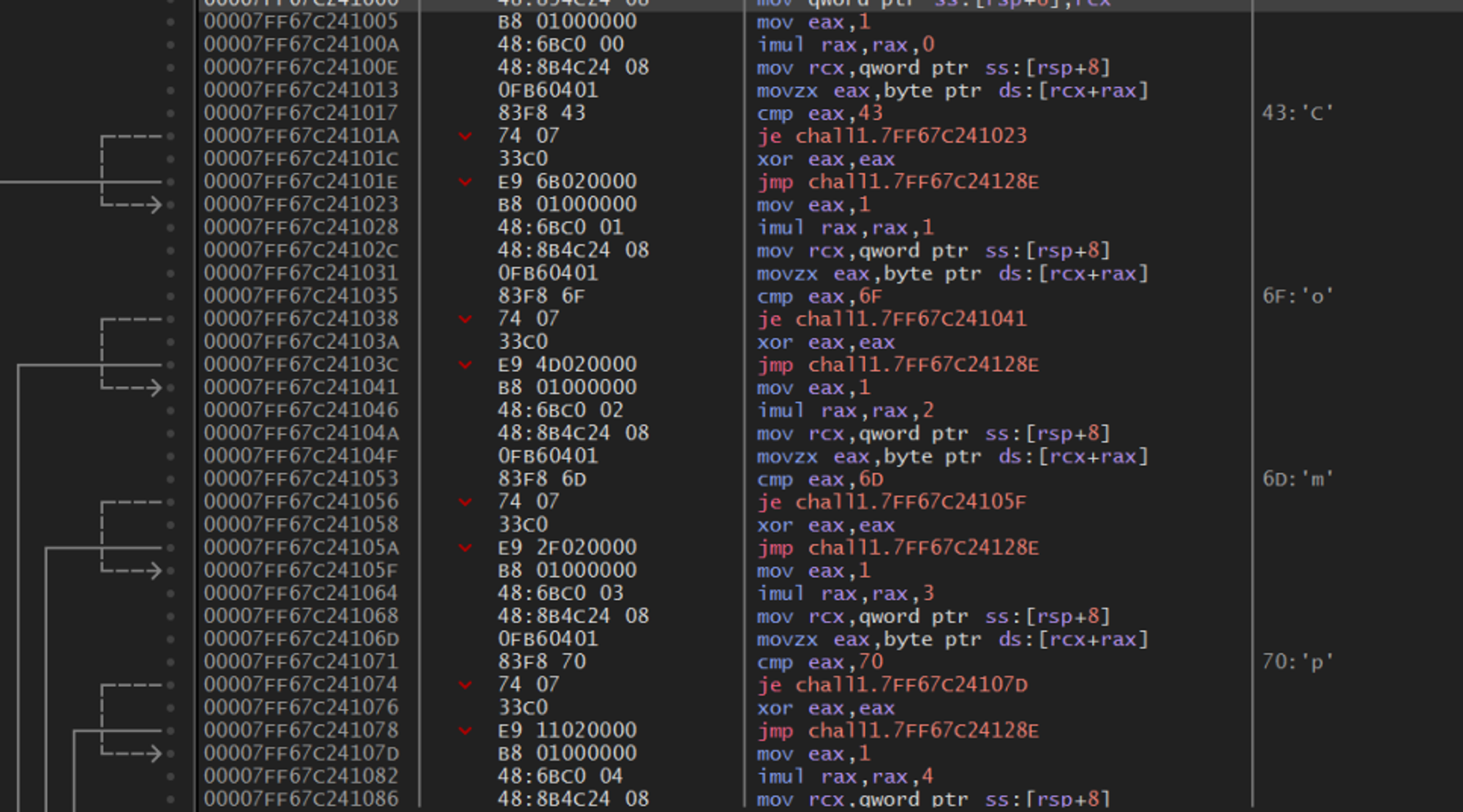This screenshot has width=1463, height=812.
Task: Click jump arrow icon at address 00007FF67C24101A
Action: click(x=465, y=136)
